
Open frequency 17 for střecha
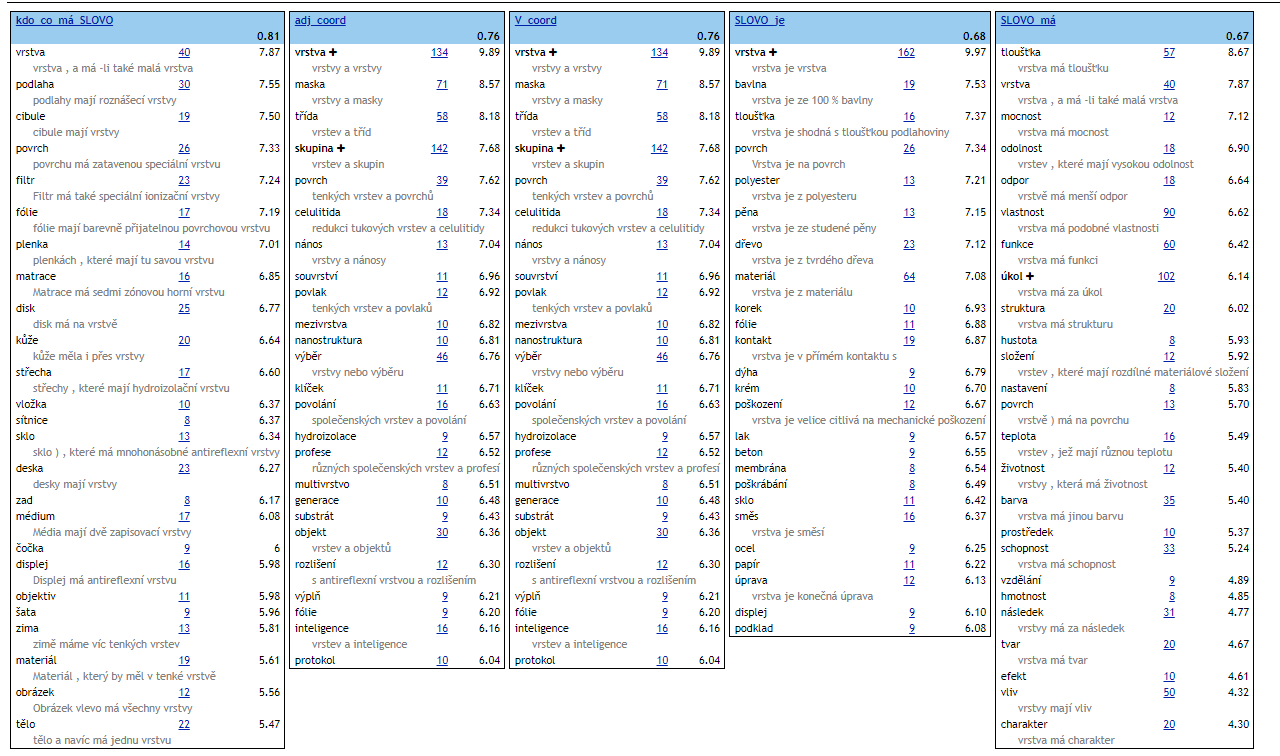(184, 372)
